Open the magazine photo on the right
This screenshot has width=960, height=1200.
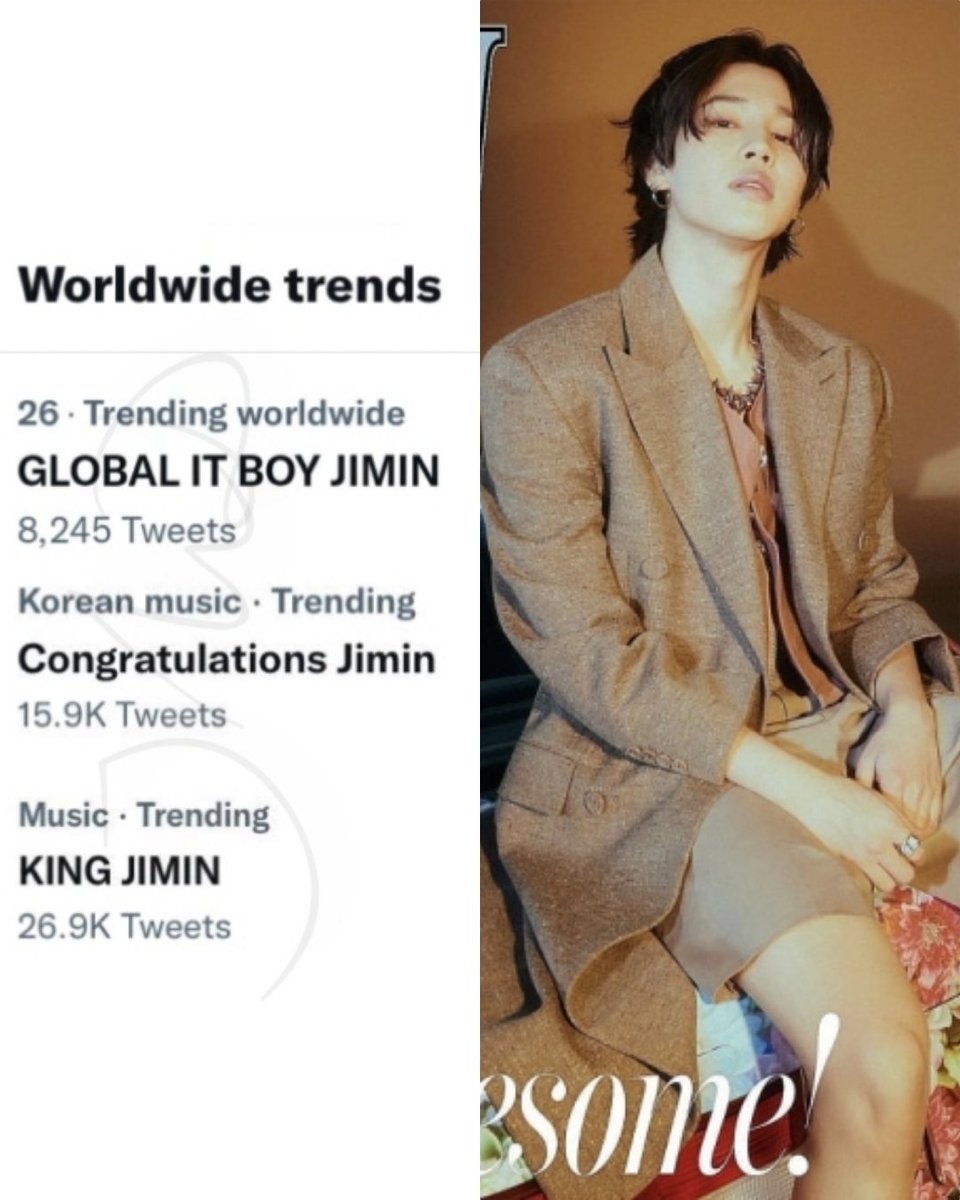(720, 600)
